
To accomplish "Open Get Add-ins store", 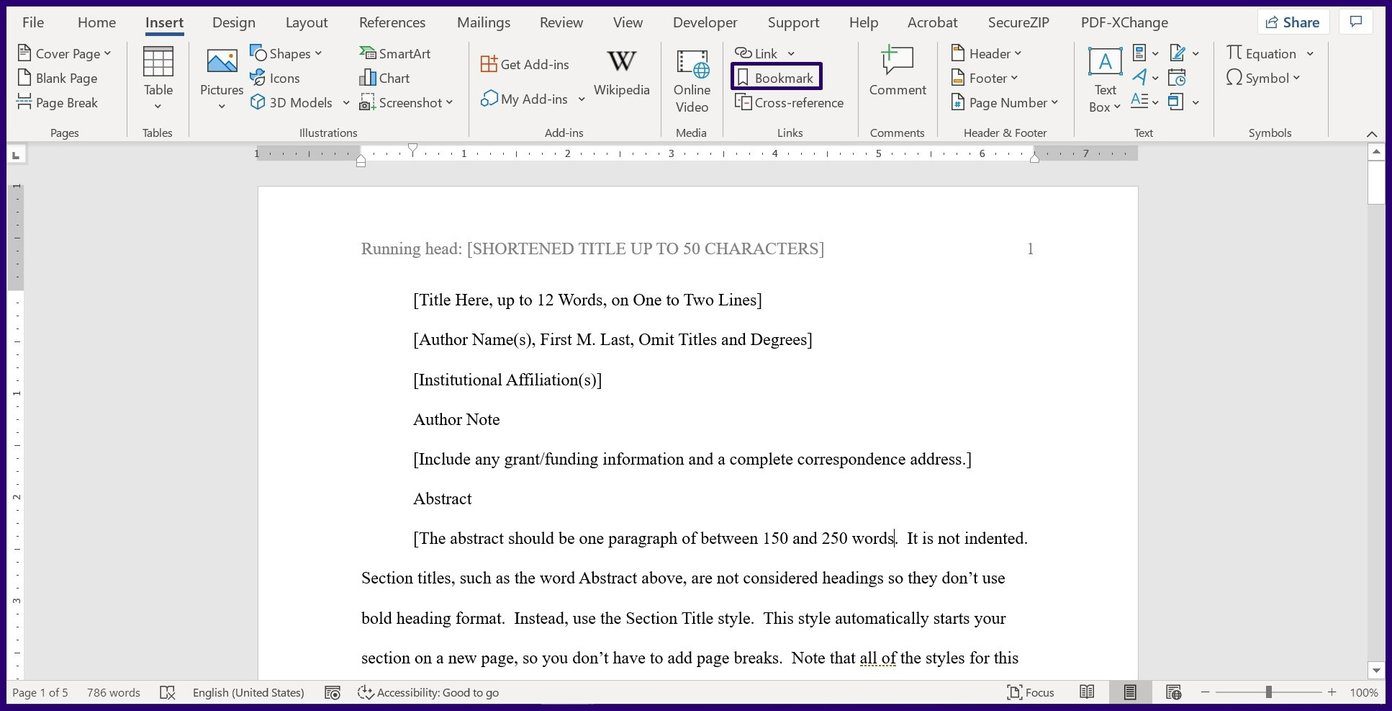I will (525, 64).
